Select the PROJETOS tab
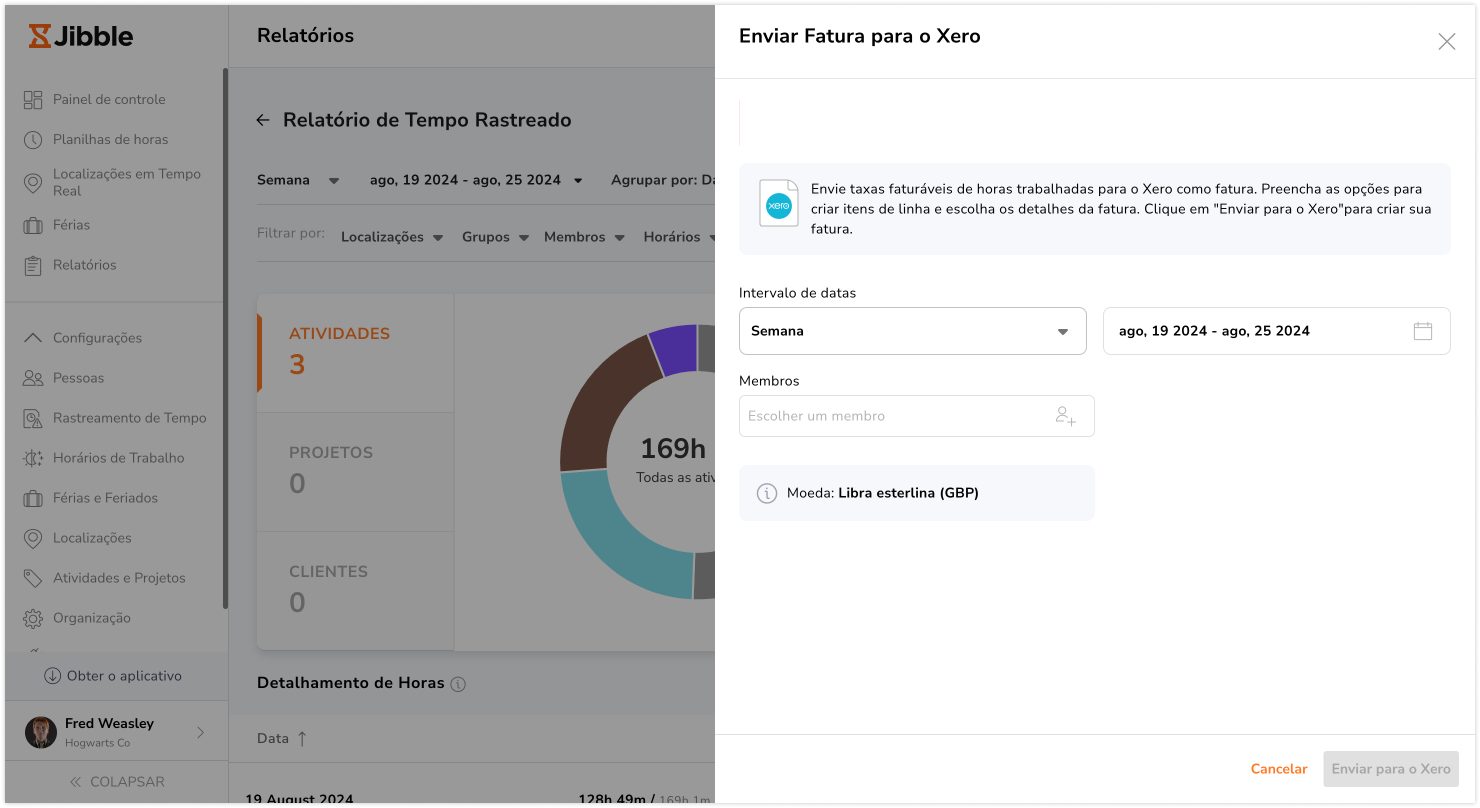The width and height of the screenshot is (1480, 808). pyautogui.click(x=355, y=472)
